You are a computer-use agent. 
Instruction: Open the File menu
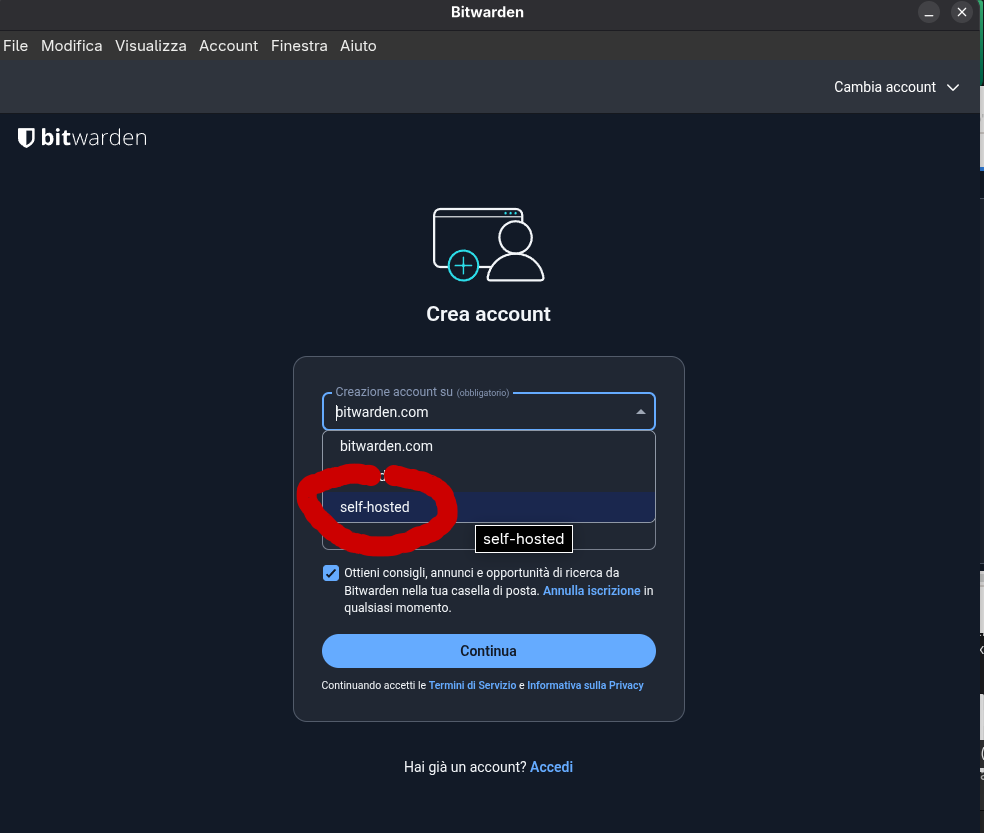coord(16,46)
